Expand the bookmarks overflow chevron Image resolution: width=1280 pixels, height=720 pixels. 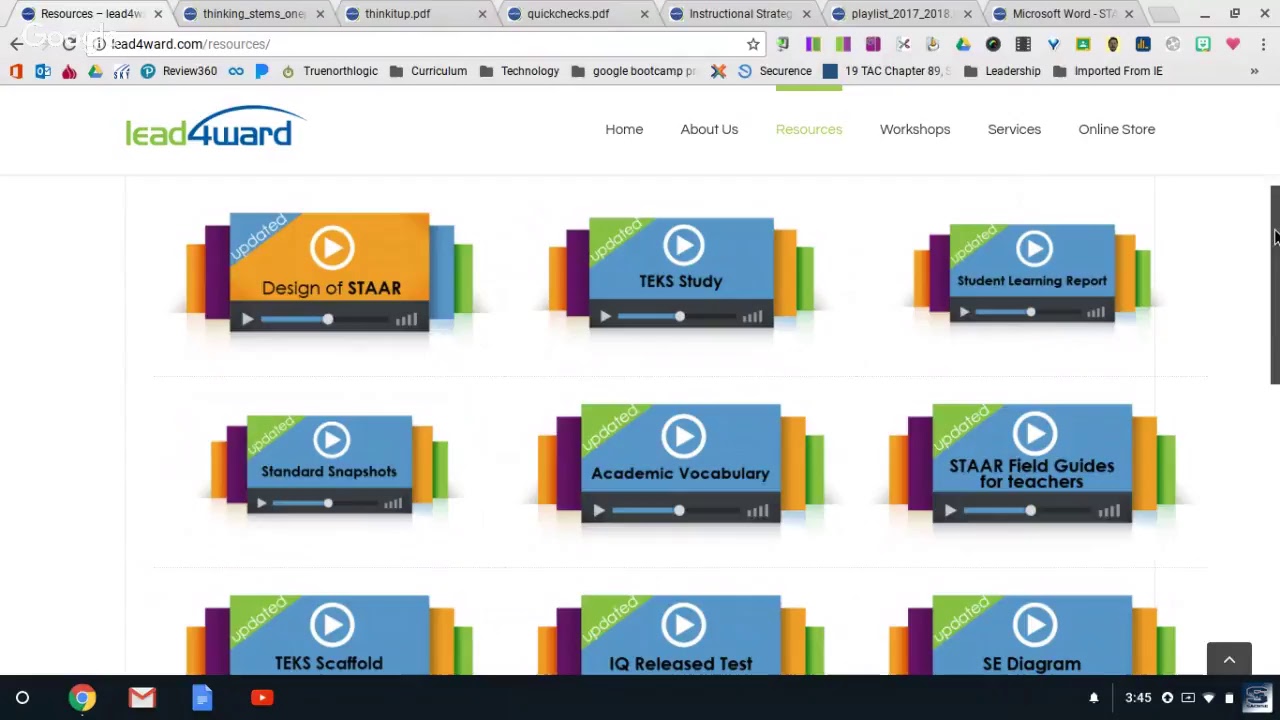click(1254, 71)
